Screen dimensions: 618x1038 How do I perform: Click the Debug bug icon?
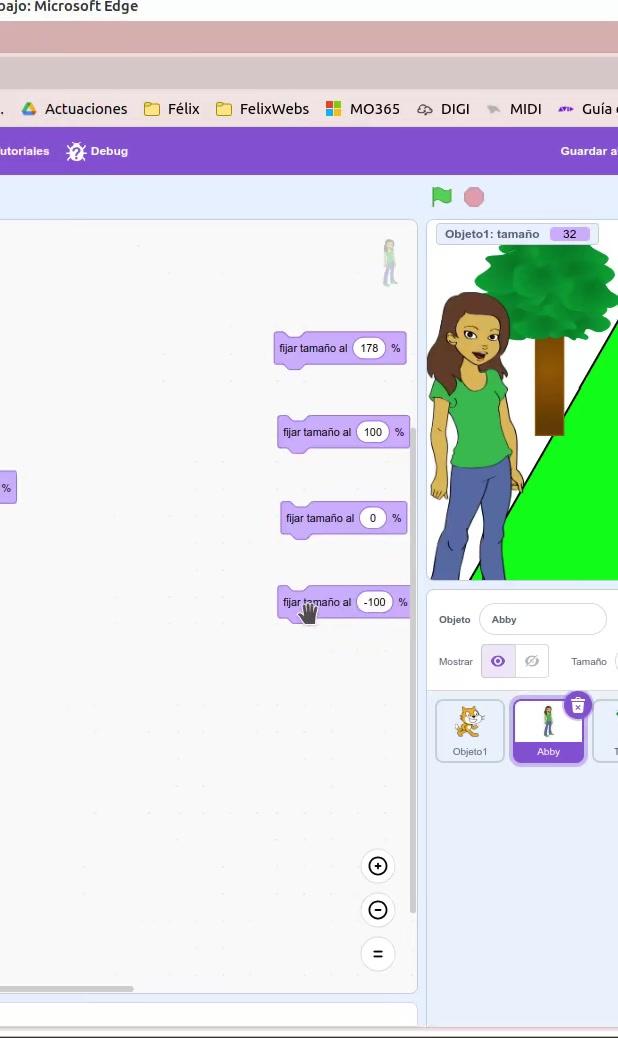(x=76, y=152)
